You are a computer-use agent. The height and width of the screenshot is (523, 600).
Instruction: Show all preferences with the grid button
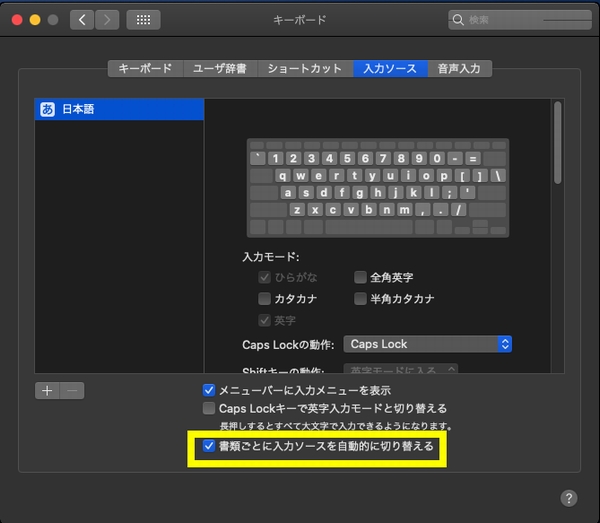pyautogui.click(x=143, y=20)
